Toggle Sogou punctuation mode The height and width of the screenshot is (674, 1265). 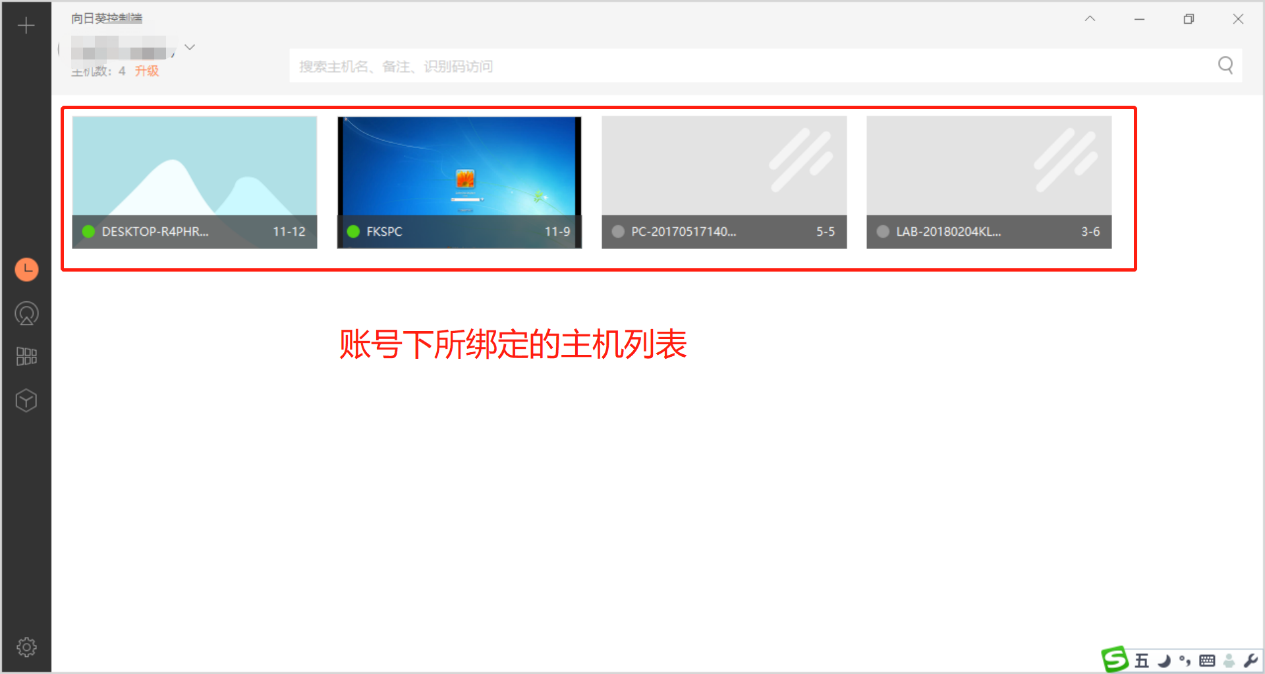pos(1185,660)
